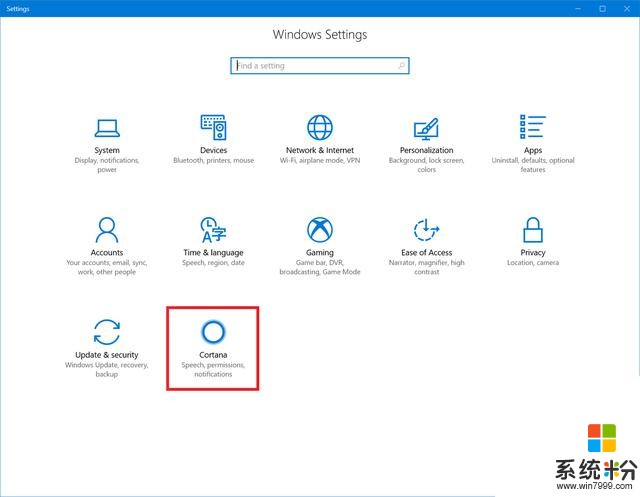
Task: Click 'Wi-Fi, airplane mode, VPN' description
Action: pyautogui.click(x=320, y=160)
